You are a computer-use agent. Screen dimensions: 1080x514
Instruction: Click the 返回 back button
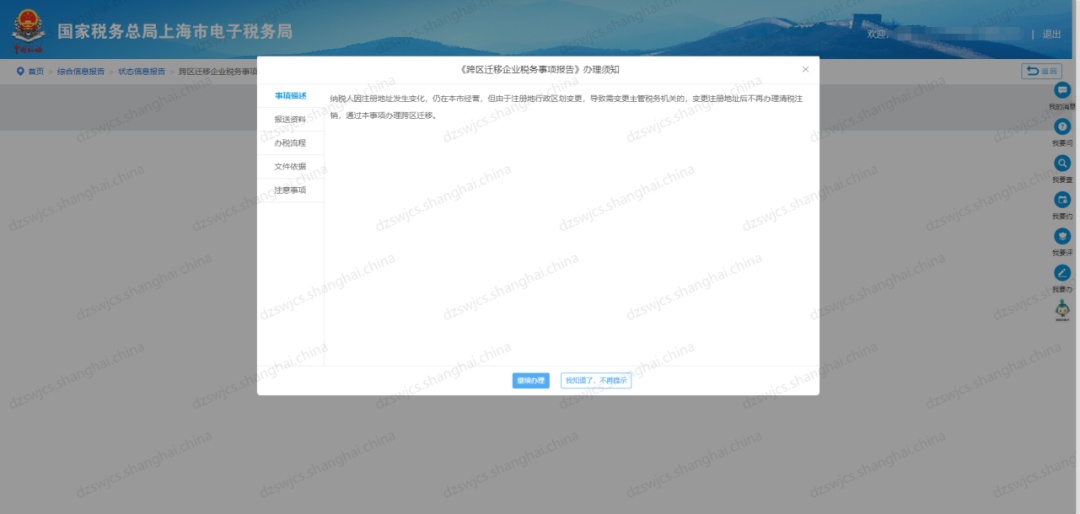click(1041, 71)
